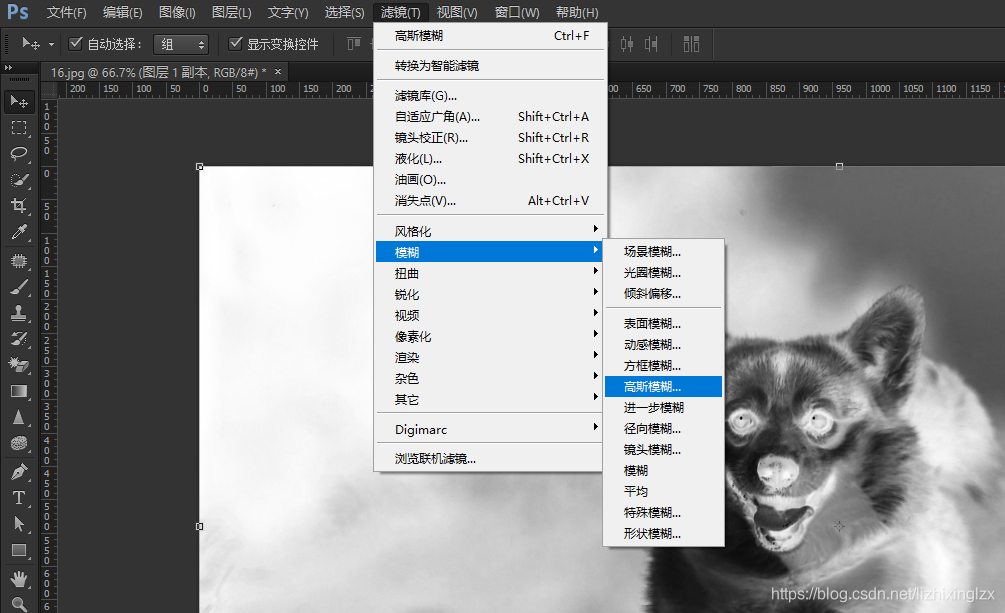Open the 帮助(H) menu
The image size is (1005, 613).
pyautogui.click(x=577, y=12)
